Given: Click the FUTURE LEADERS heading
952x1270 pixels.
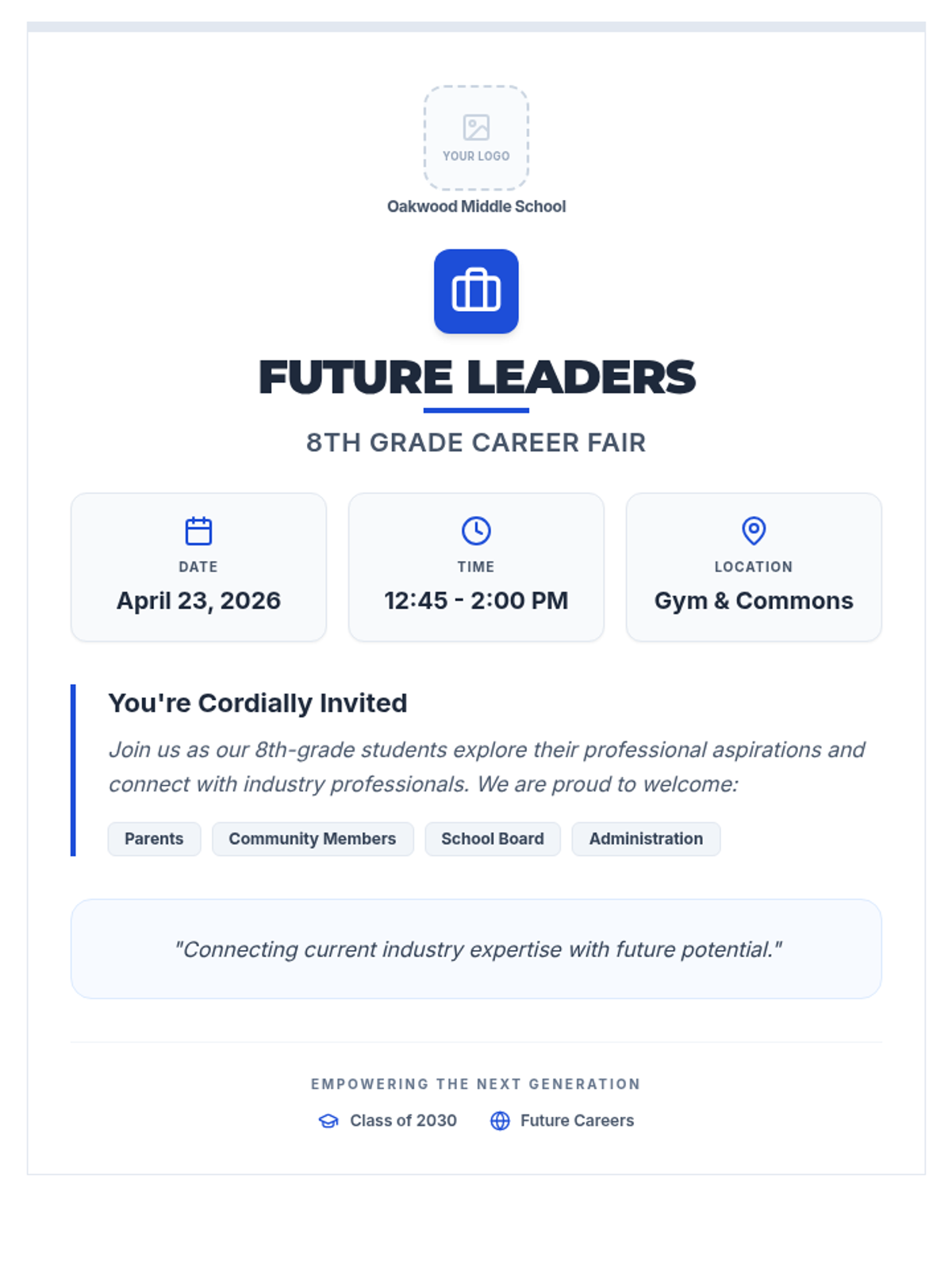Looking at the screenshot, I should (476, 377).
